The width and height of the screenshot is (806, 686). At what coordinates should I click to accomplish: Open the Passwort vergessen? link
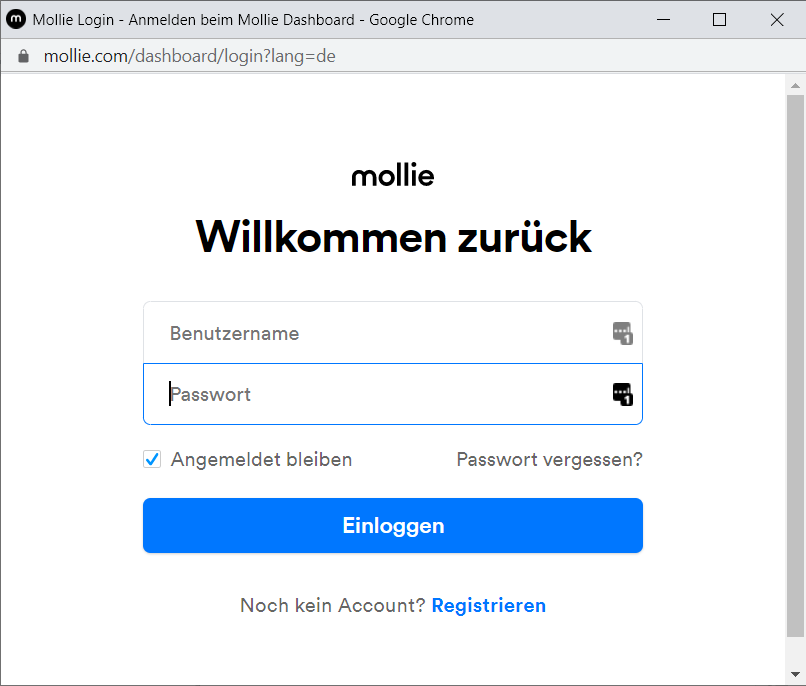click(x=549, y=460)
